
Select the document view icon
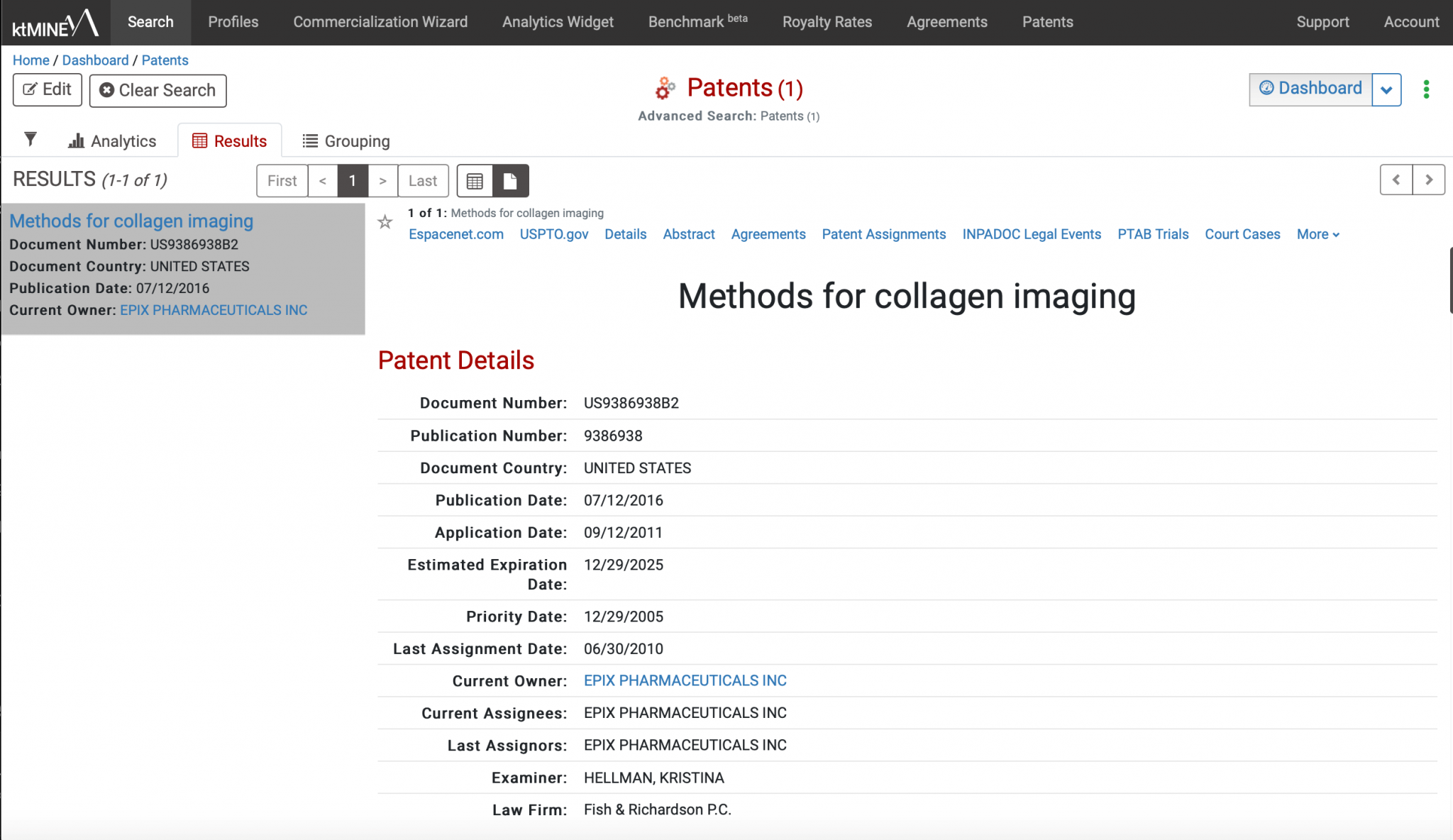pos(510,181)
